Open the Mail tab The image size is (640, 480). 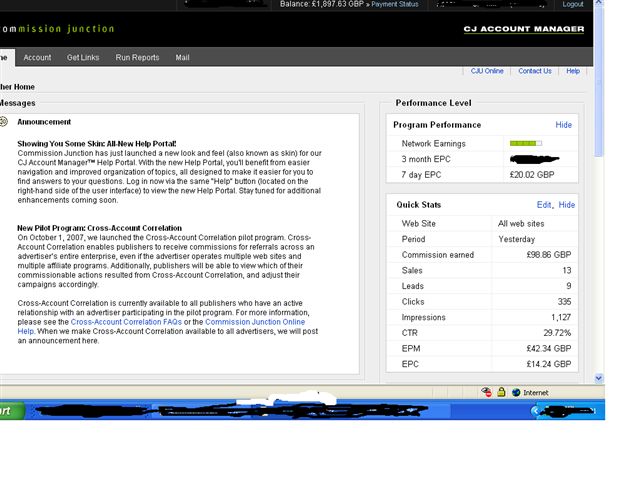182,58
